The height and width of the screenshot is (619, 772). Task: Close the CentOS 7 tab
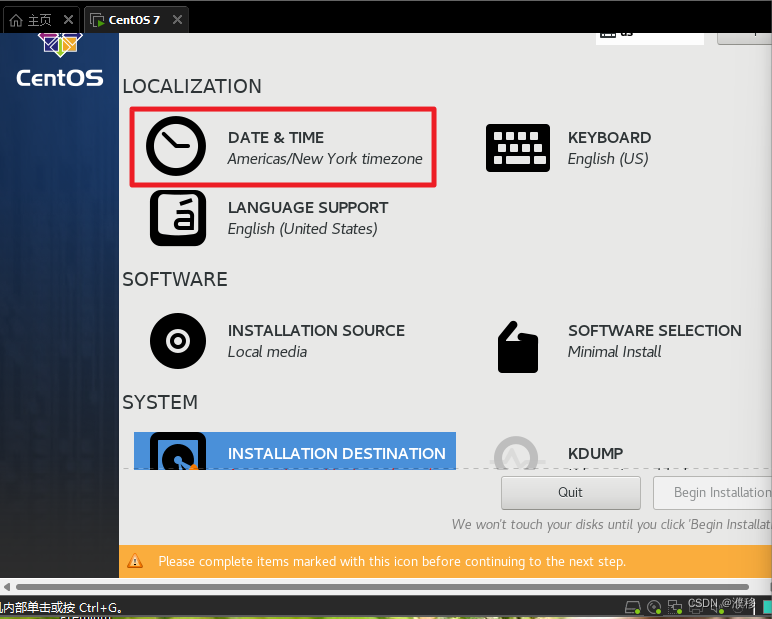(177, 20)
